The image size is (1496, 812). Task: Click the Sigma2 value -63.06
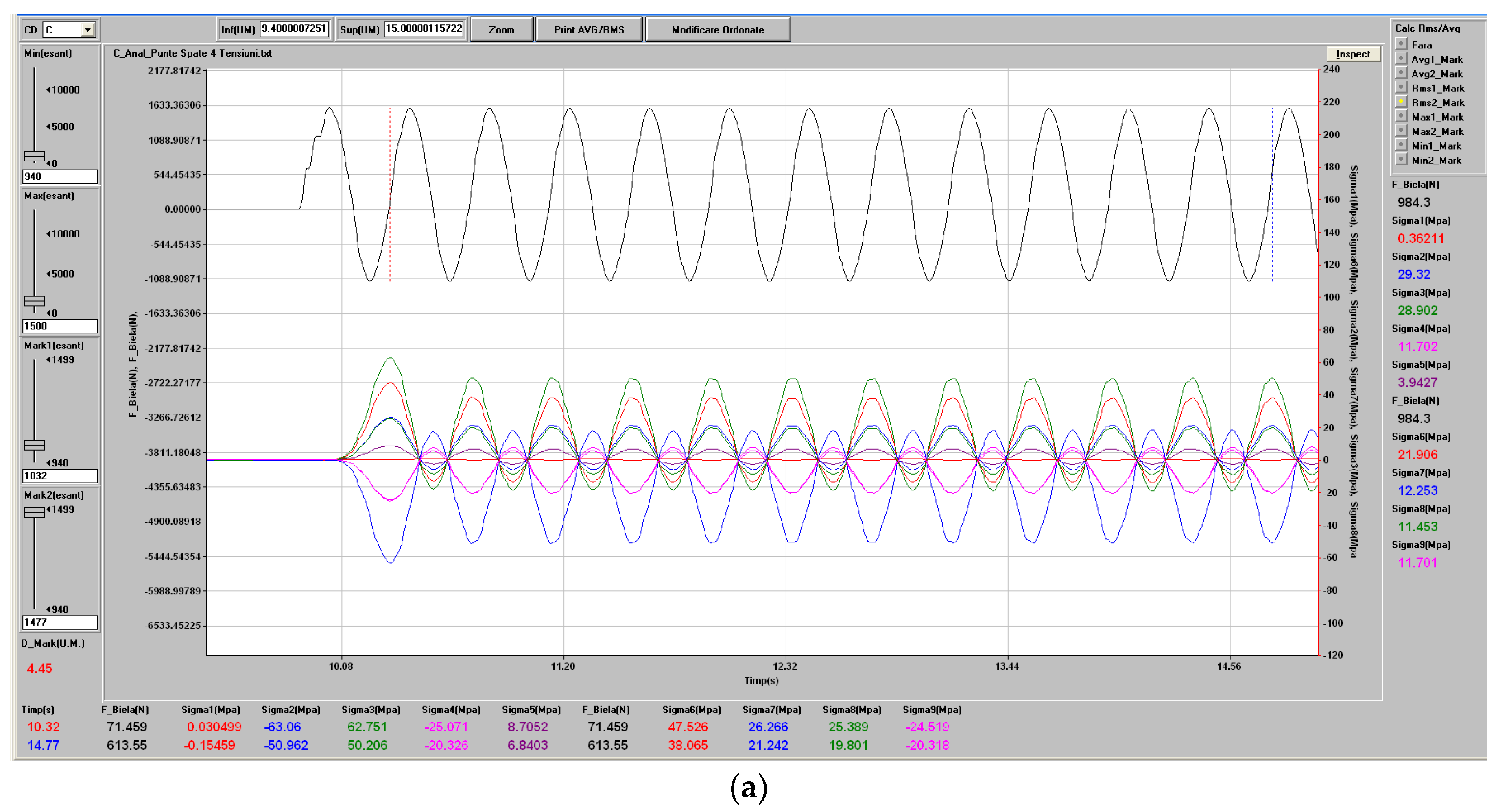[282, 727]
